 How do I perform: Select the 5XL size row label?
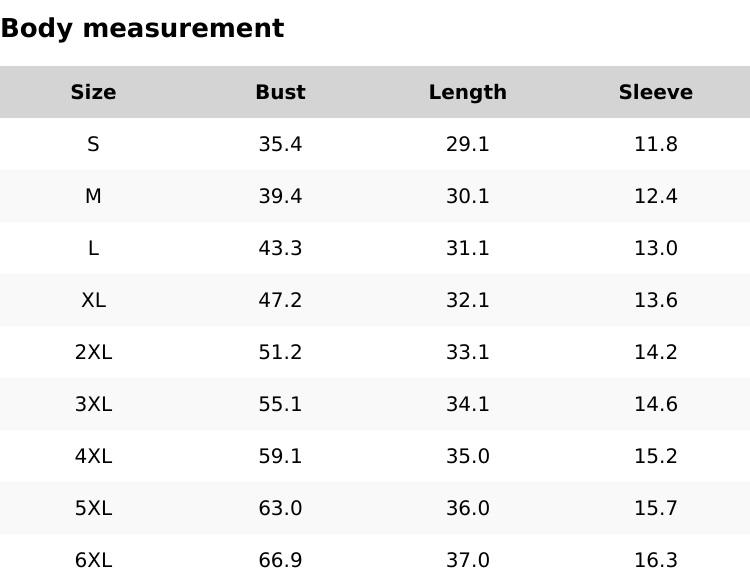[93, 508]
